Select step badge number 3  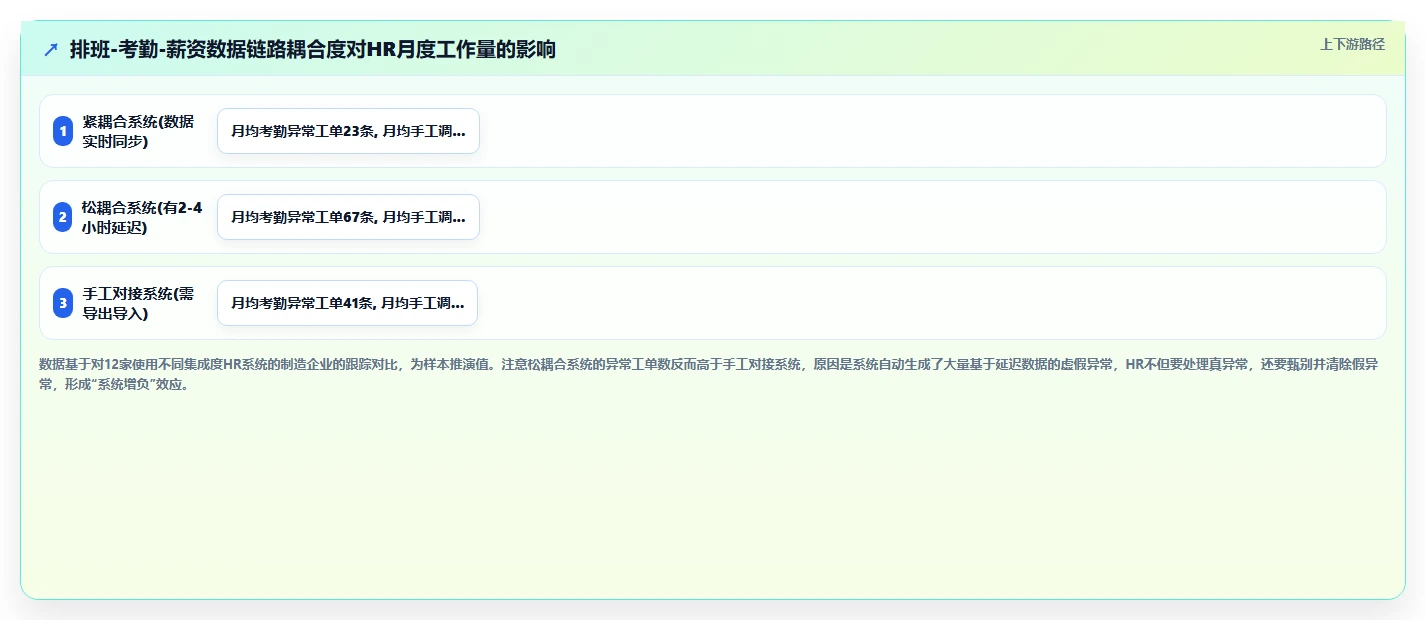(x=63, y=303)
